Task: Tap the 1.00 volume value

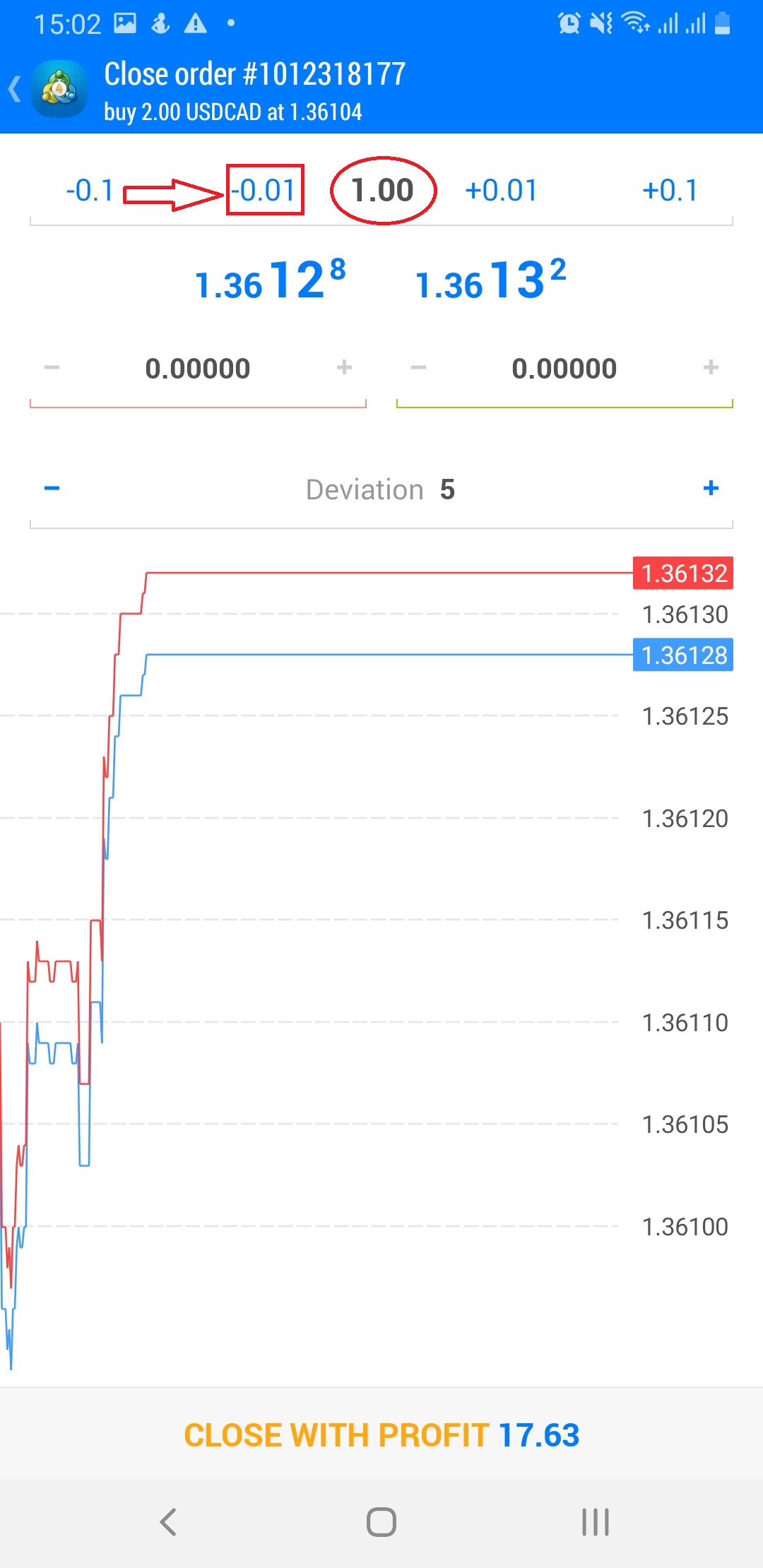Action: (x=382, y=191)
